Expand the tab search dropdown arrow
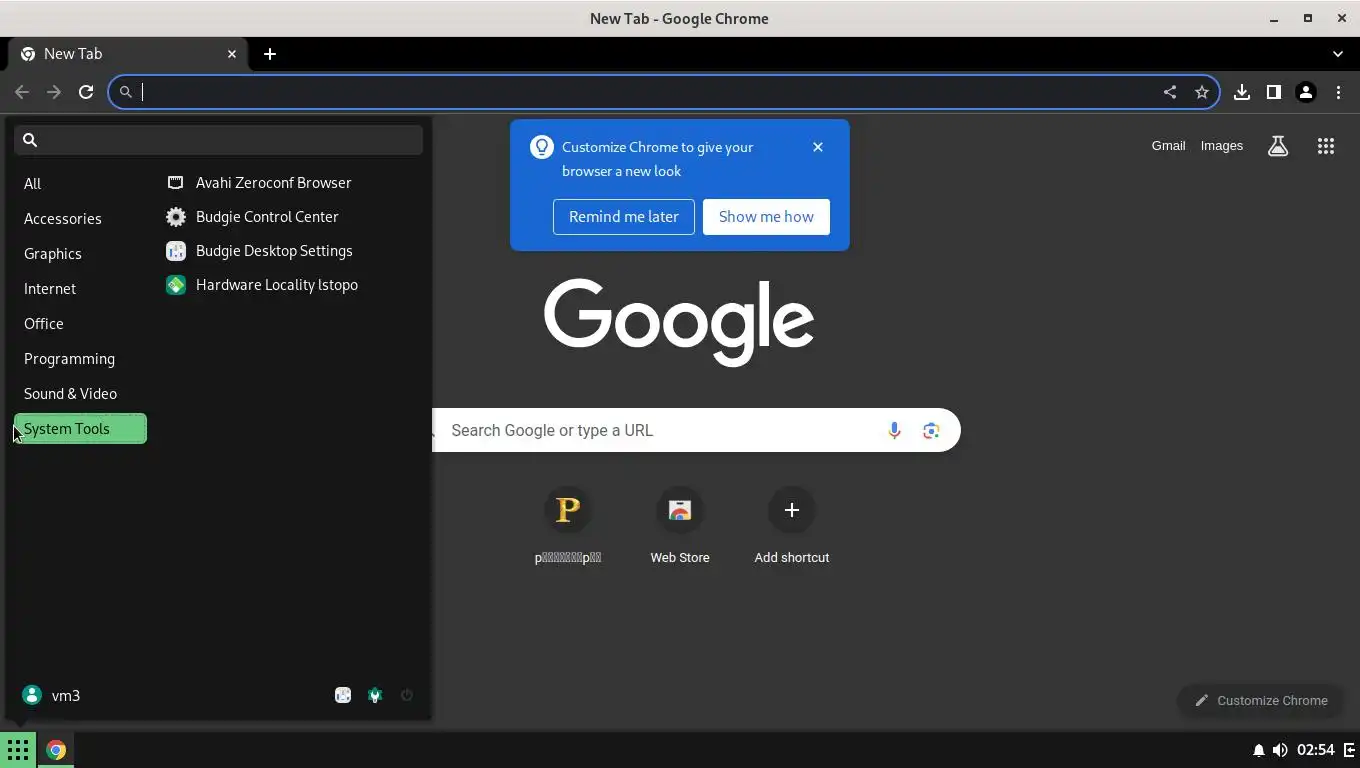Screen dimensions: 1360x768 coord(1338,54)
